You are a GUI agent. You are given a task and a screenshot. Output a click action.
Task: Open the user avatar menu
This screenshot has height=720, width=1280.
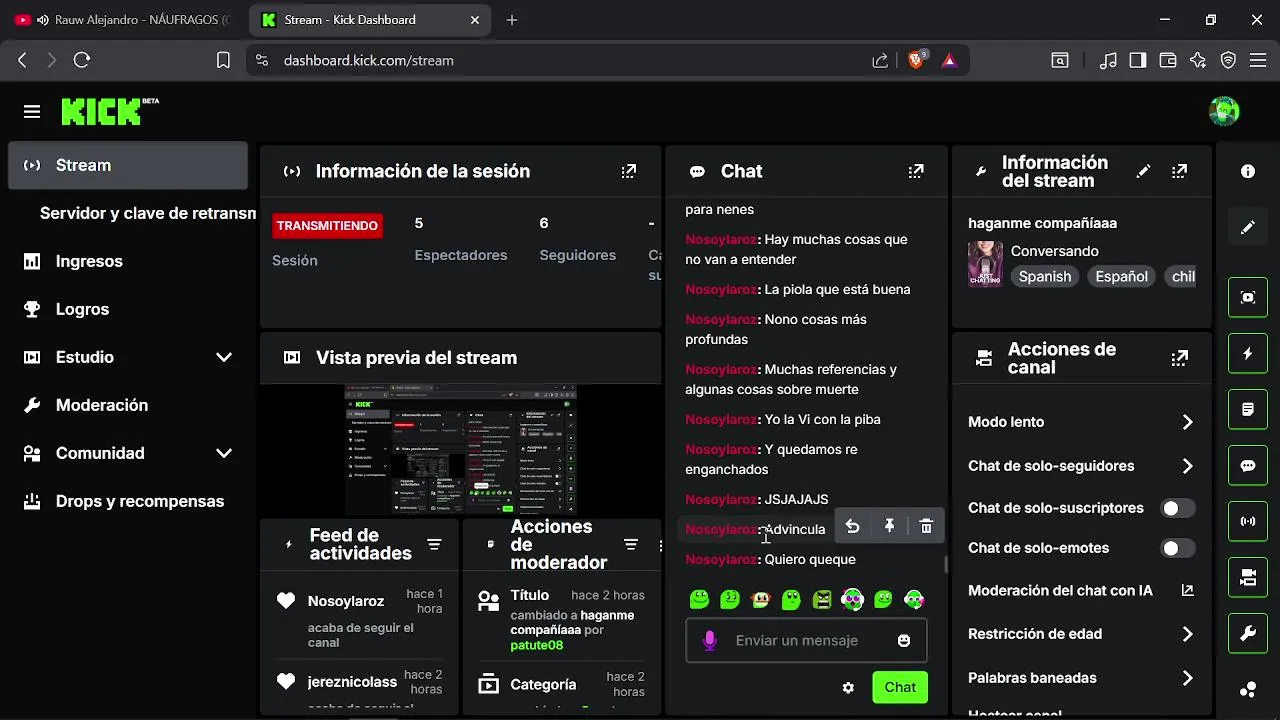tap(1224, 111)
